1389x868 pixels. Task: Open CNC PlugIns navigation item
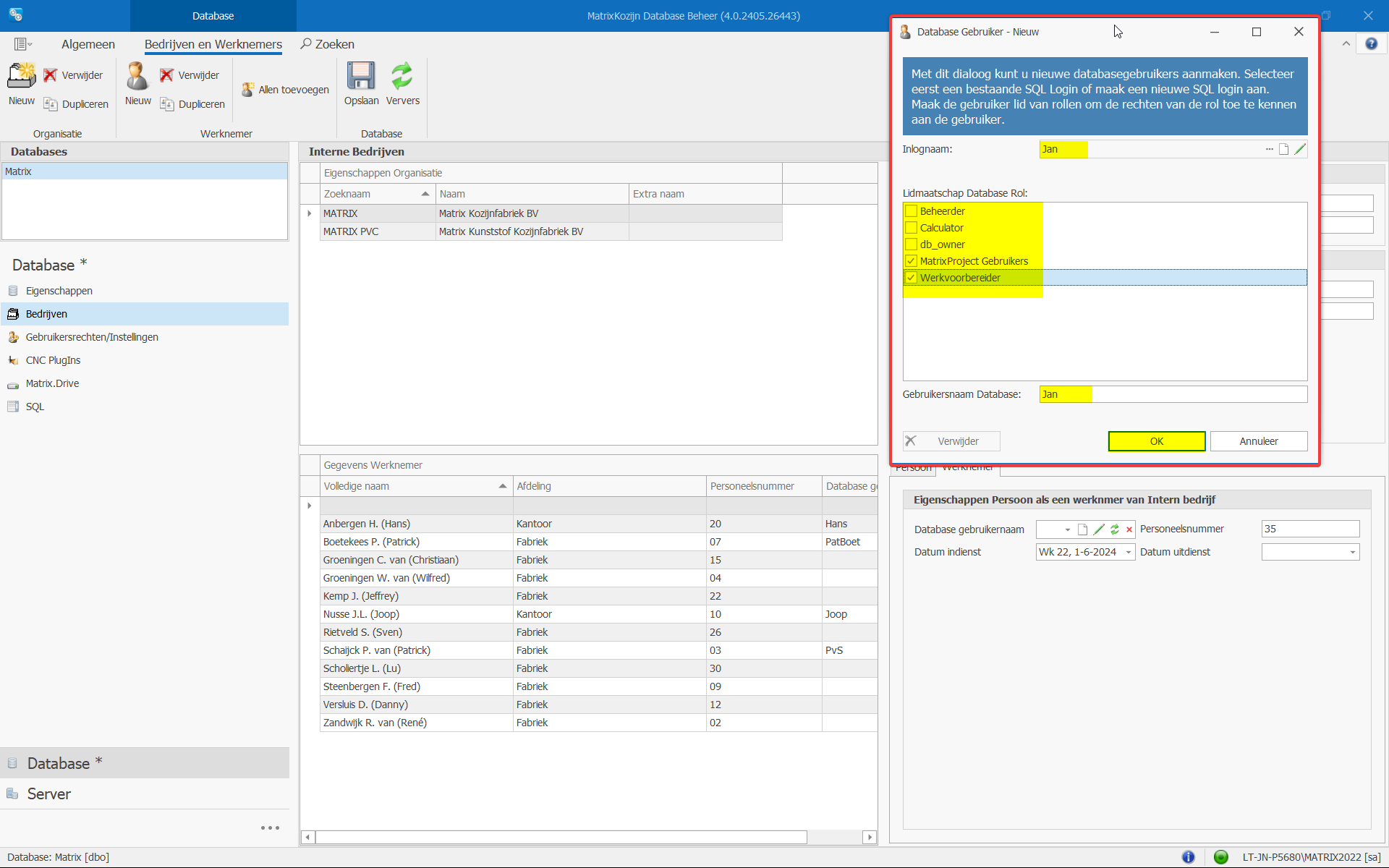tap(145, 360)
